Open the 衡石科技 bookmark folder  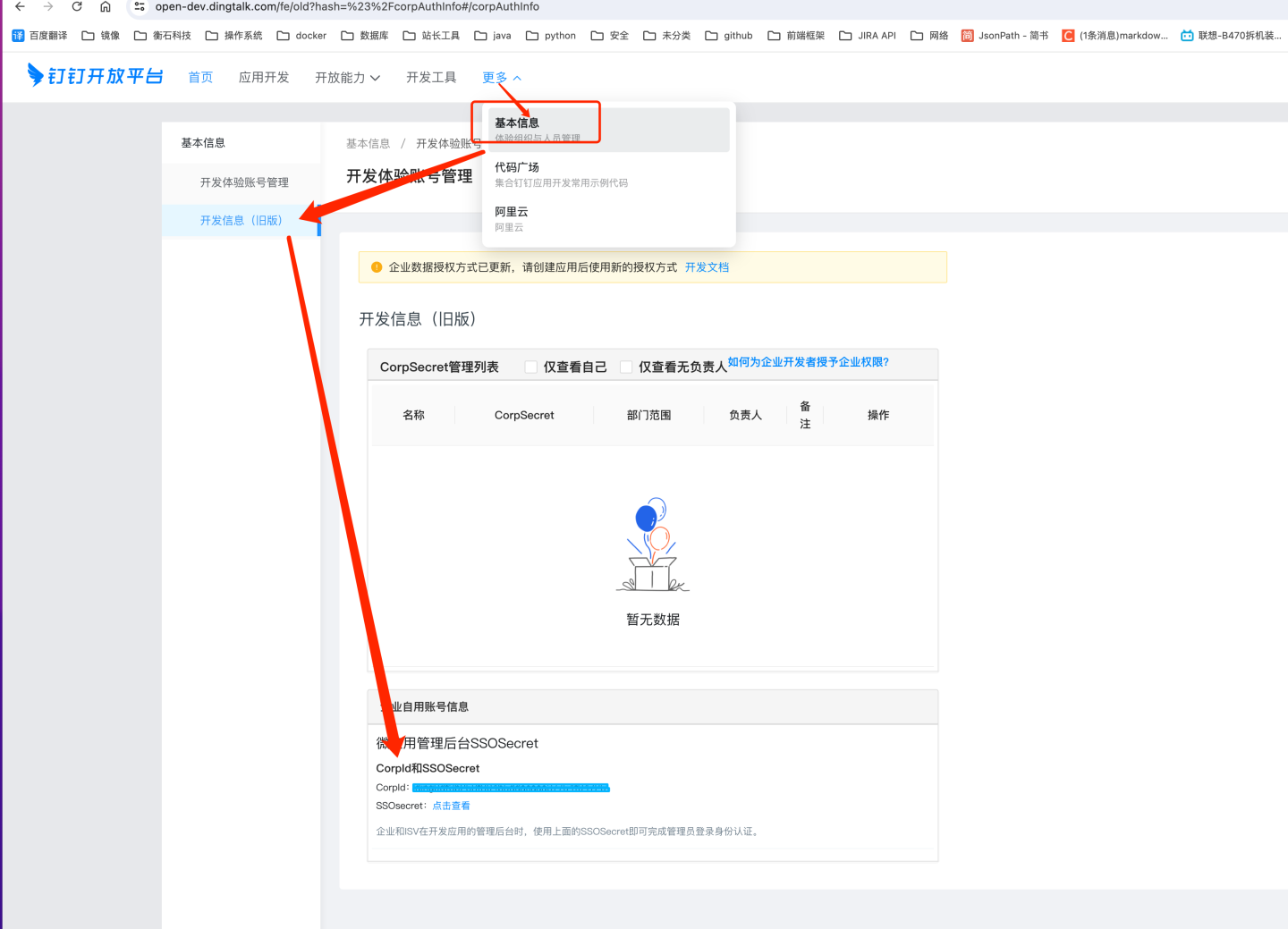[x=163, y=36]
